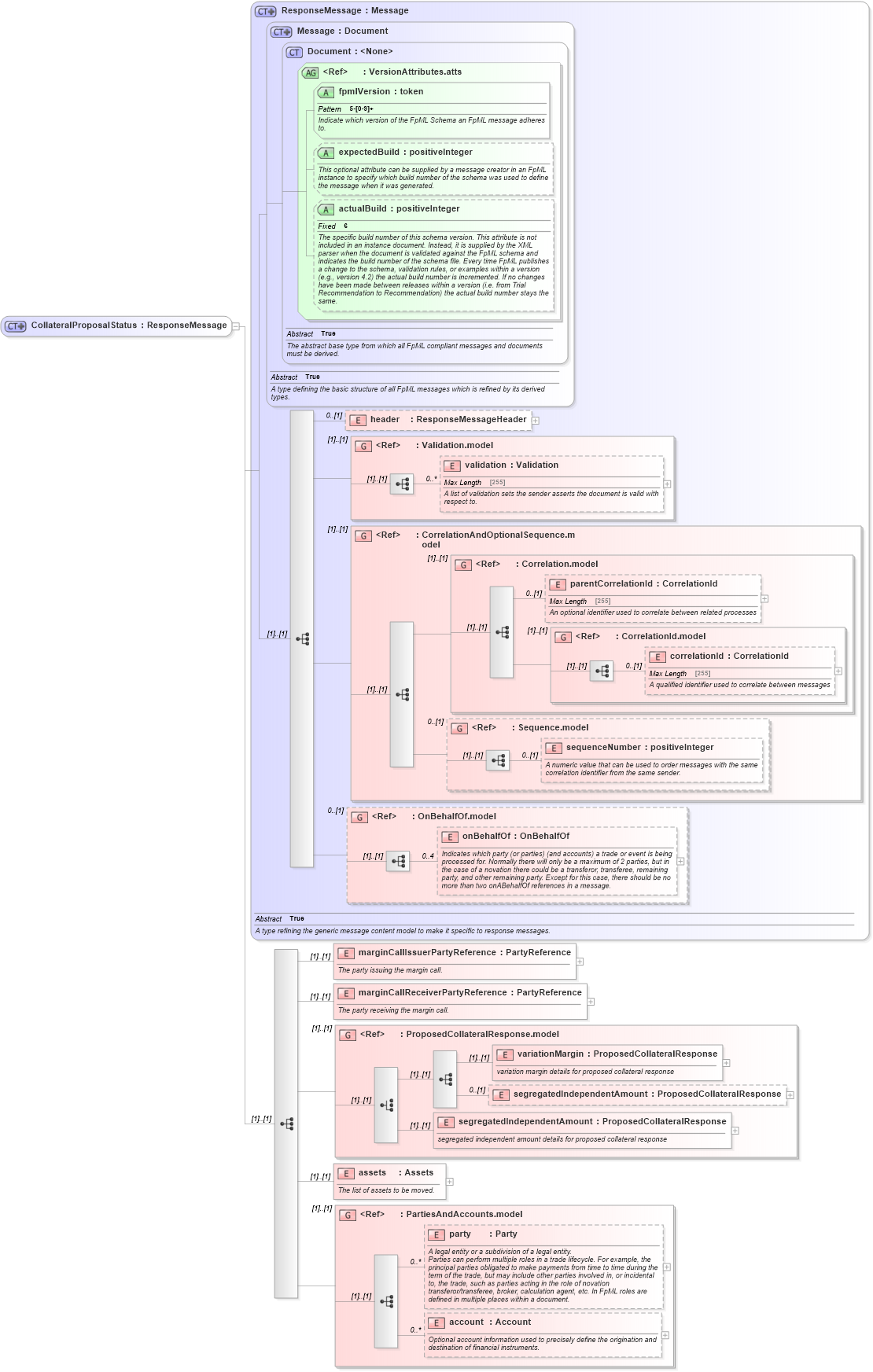873x1372 pixels.
Task: Select 'sequenceNumber : positiveInteger' label
Action: pyautogui.click(x=639, y=748)
